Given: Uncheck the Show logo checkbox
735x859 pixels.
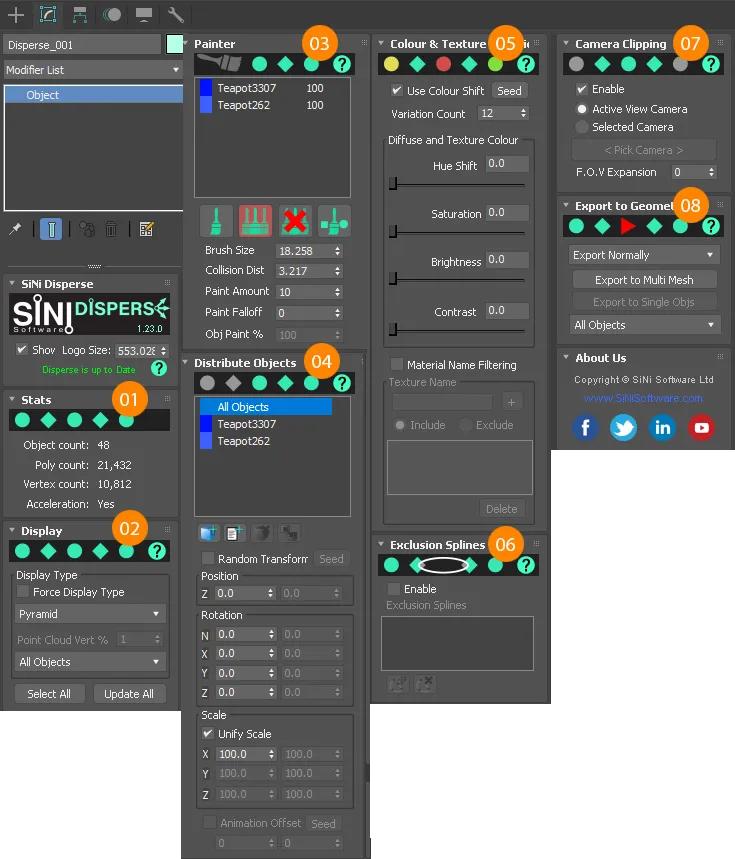Looking at the screenshot, I should (22, 350).
